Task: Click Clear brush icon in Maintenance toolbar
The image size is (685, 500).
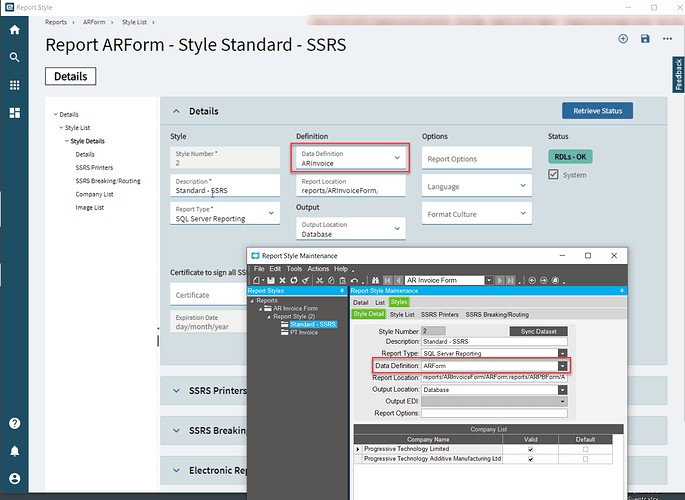Action: tap(305, 280)
